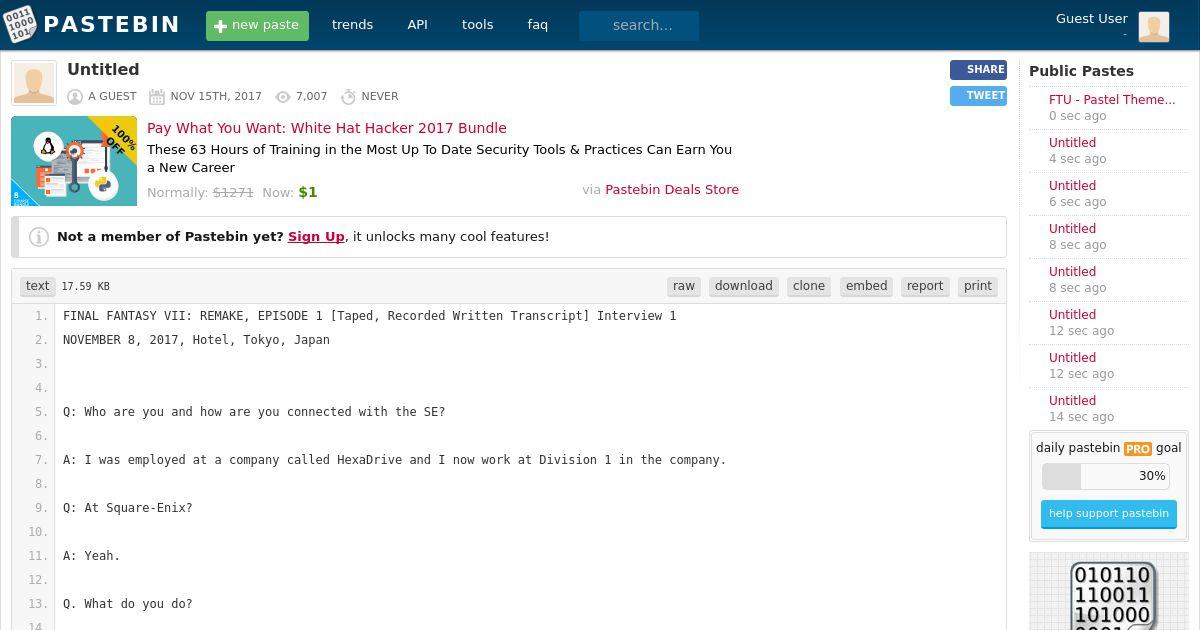Viewport: 1200px width, 630px height.
Task: Click the info icon in signup notice
Action: coord(39,237)
